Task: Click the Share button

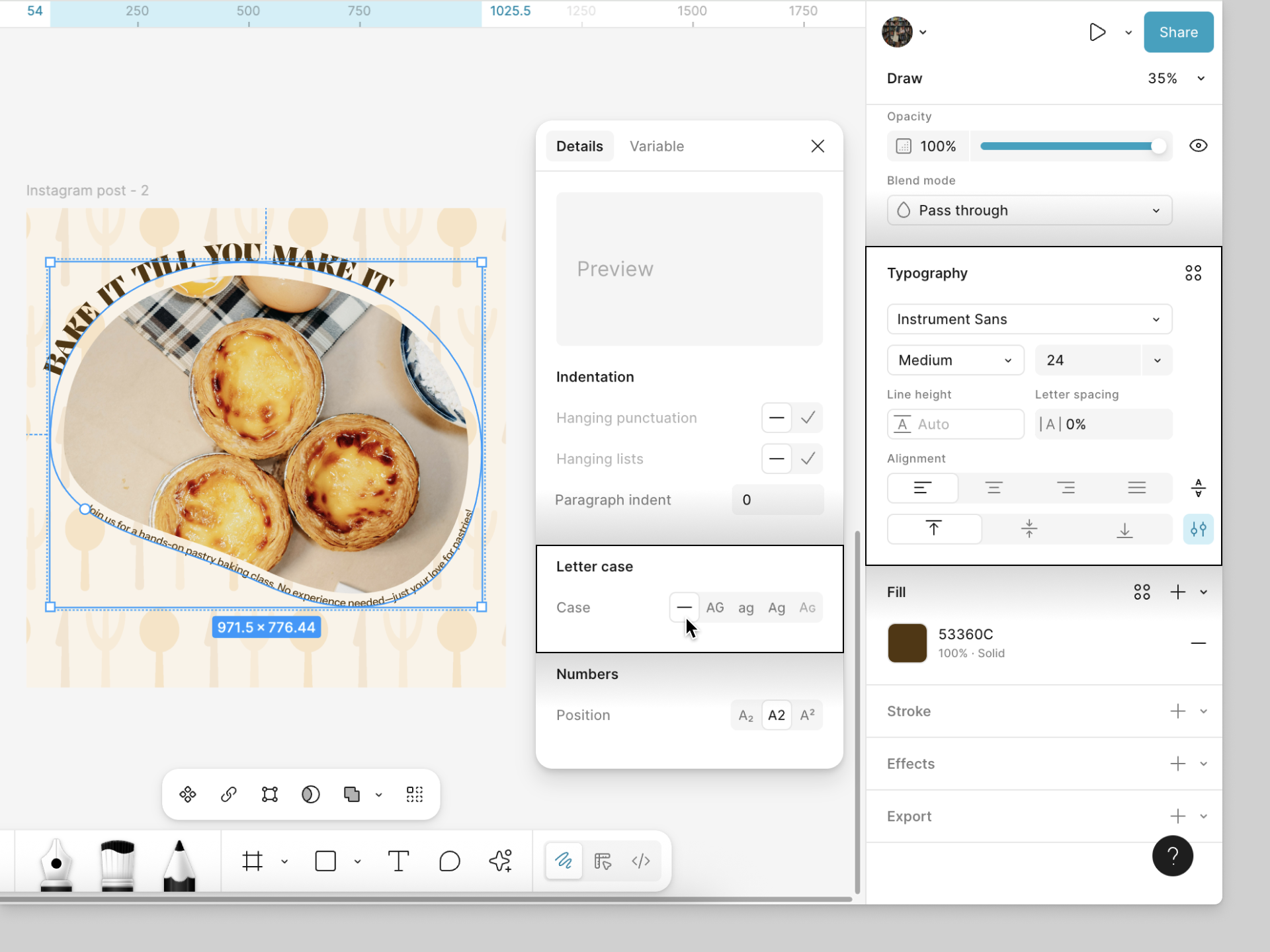Action: pyautogui.click(x=1178, y=32)
